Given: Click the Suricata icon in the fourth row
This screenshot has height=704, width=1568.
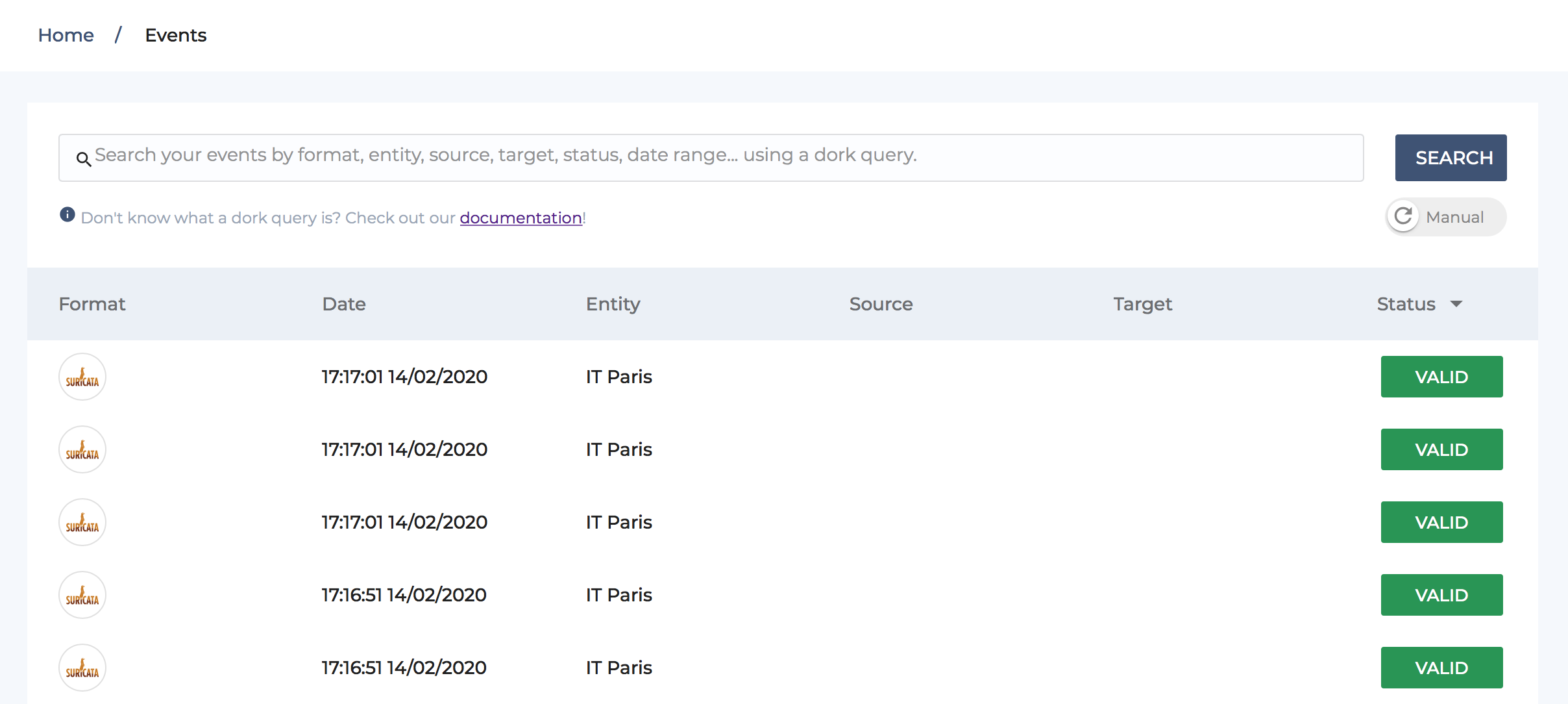Looking at the screenshot, I should [x=82, y=595].
